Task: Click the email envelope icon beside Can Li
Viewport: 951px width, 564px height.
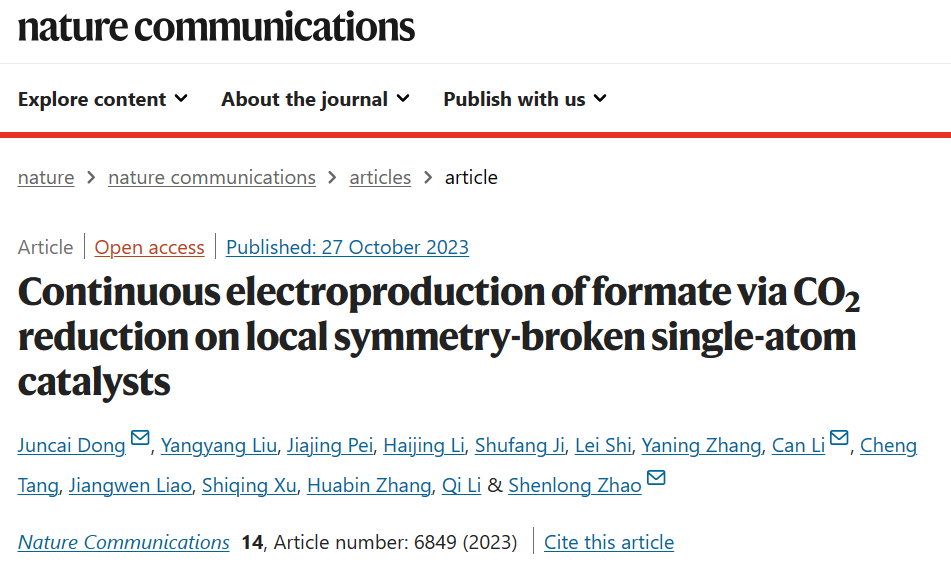Action: pos(839,438)
